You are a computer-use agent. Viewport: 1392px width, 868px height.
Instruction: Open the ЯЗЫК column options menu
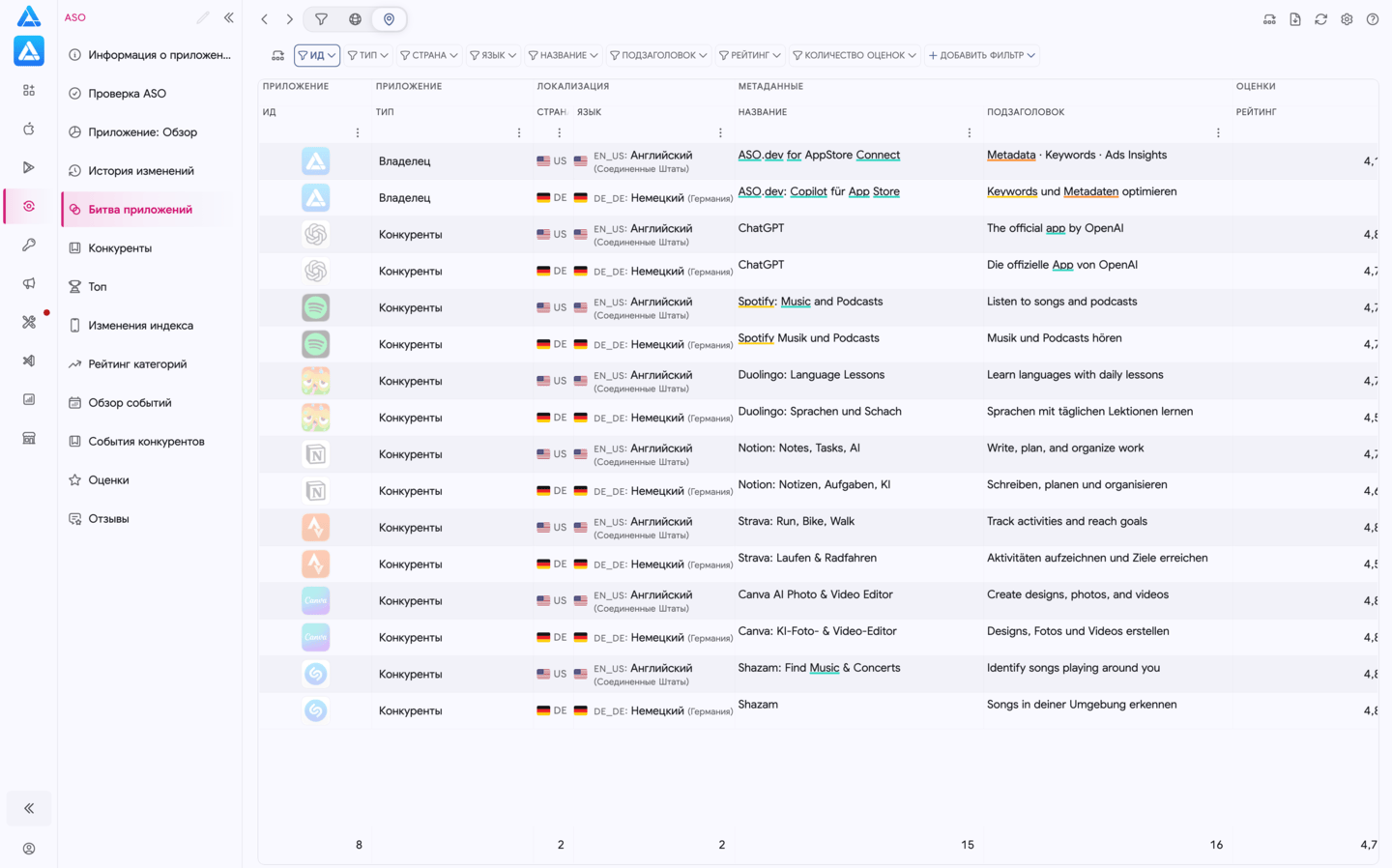[x=720, y=133]
